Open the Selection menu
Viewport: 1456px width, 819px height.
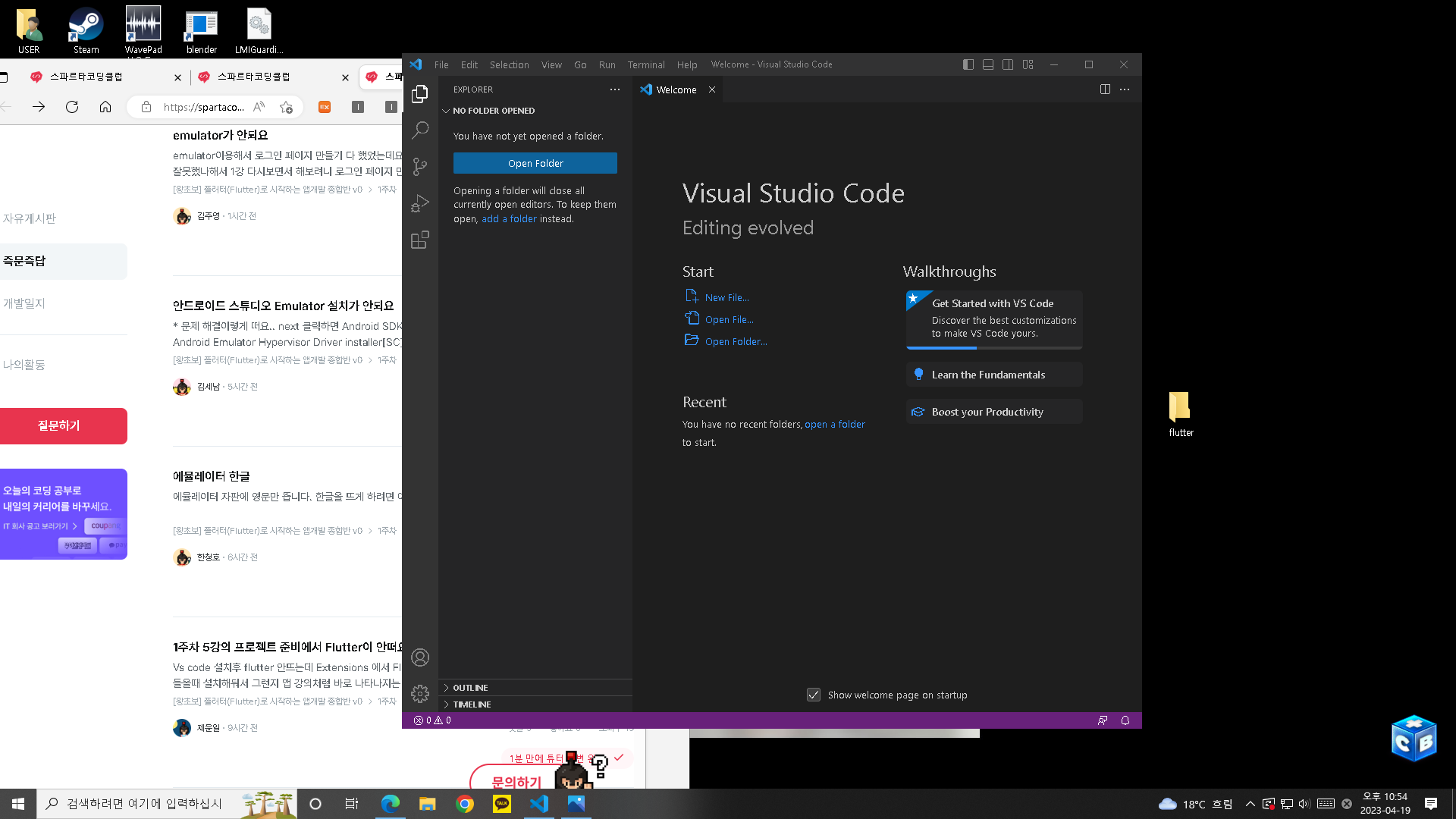pos(510,64)
